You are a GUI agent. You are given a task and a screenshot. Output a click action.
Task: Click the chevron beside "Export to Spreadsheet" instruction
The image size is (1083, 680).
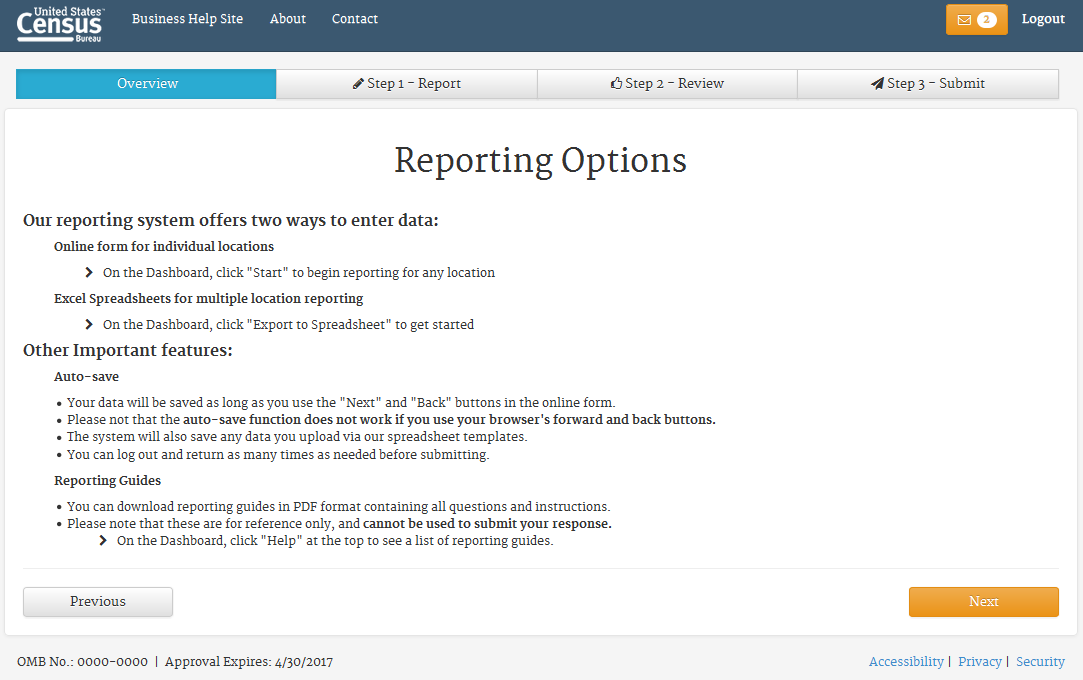[90, 324]
